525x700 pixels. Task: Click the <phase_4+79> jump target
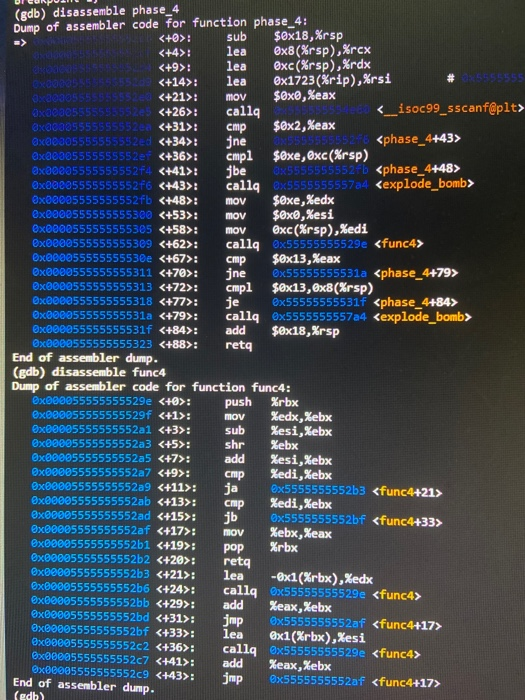(x=416, y=273)
